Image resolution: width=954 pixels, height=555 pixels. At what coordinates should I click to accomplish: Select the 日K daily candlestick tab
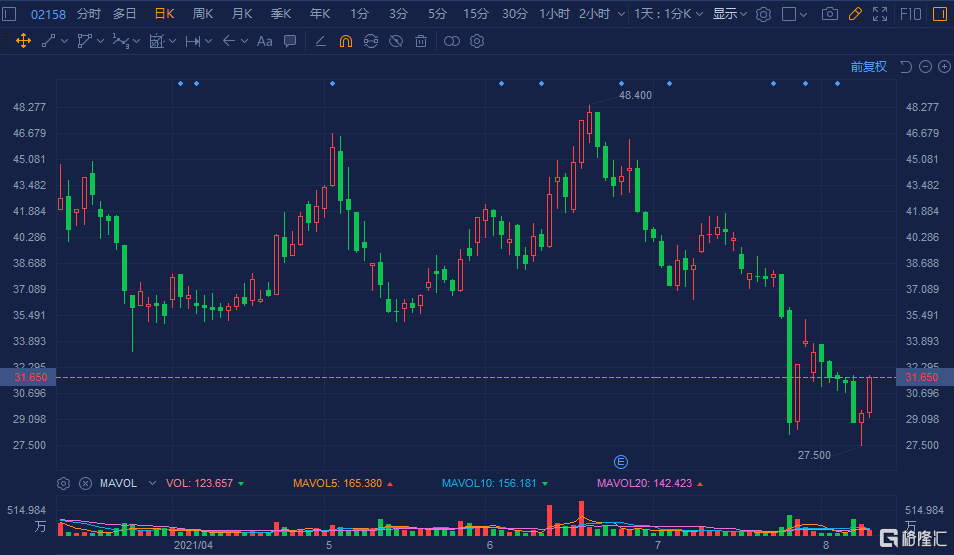point(164,13)
